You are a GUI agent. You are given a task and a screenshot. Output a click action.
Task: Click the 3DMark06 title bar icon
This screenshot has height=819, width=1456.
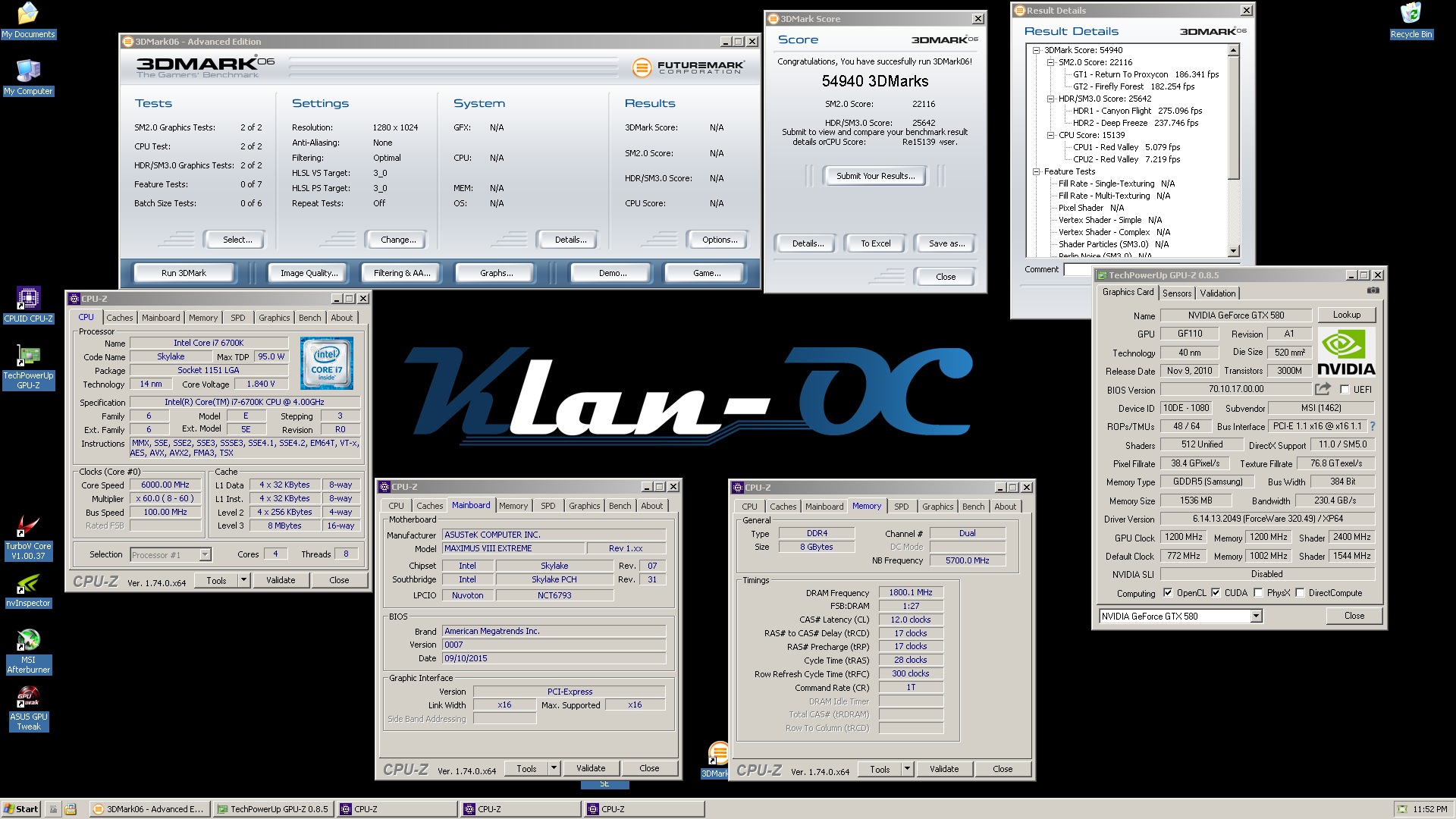tap(128, 42)
